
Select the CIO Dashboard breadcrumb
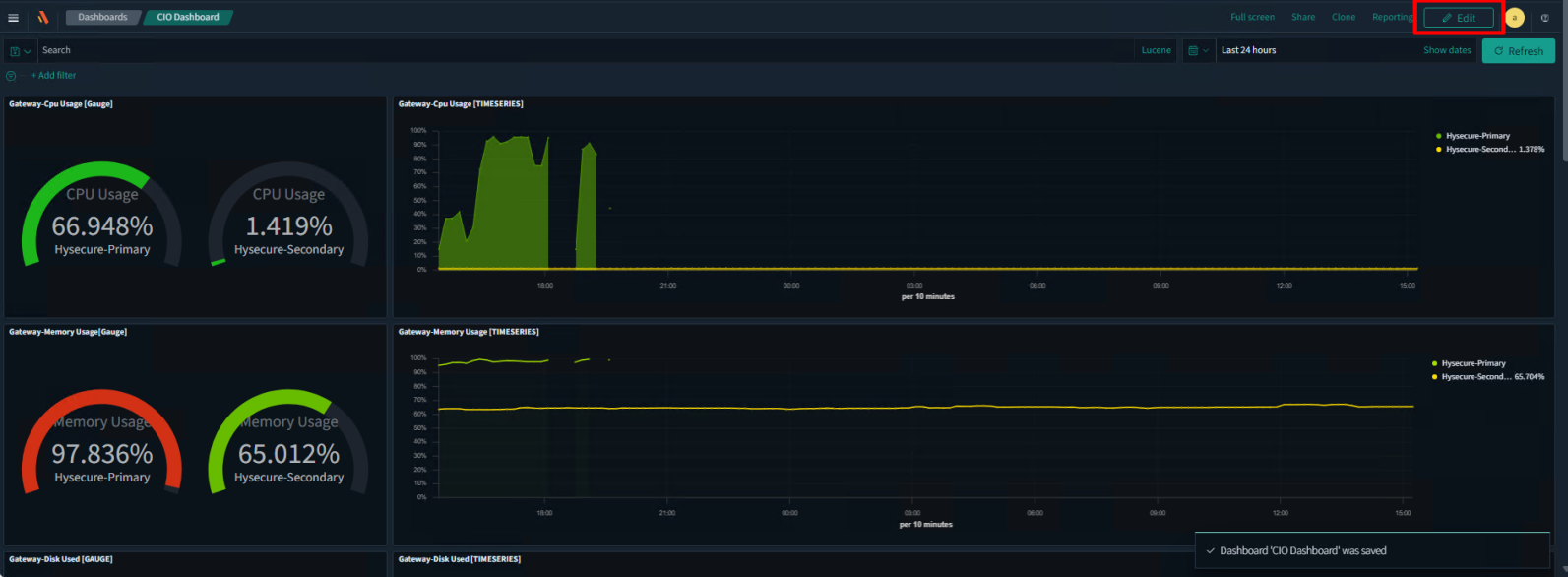(188, 18)
